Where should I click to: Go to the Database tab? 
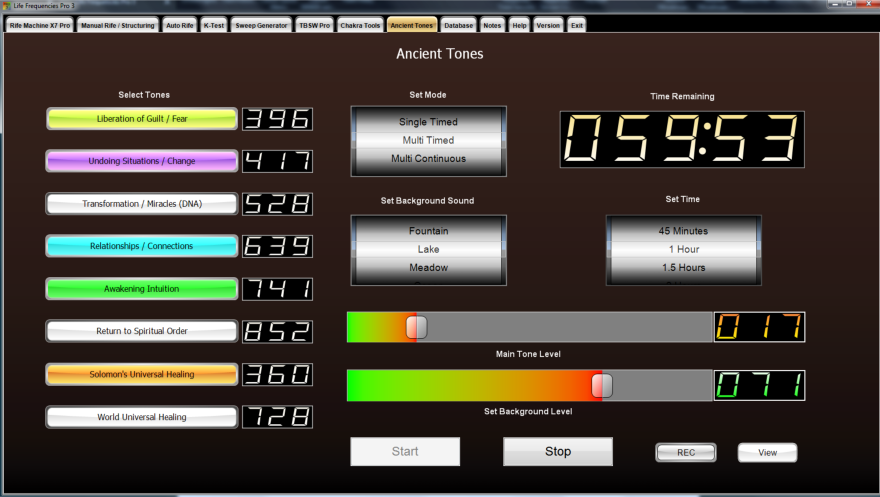[458, 25]
